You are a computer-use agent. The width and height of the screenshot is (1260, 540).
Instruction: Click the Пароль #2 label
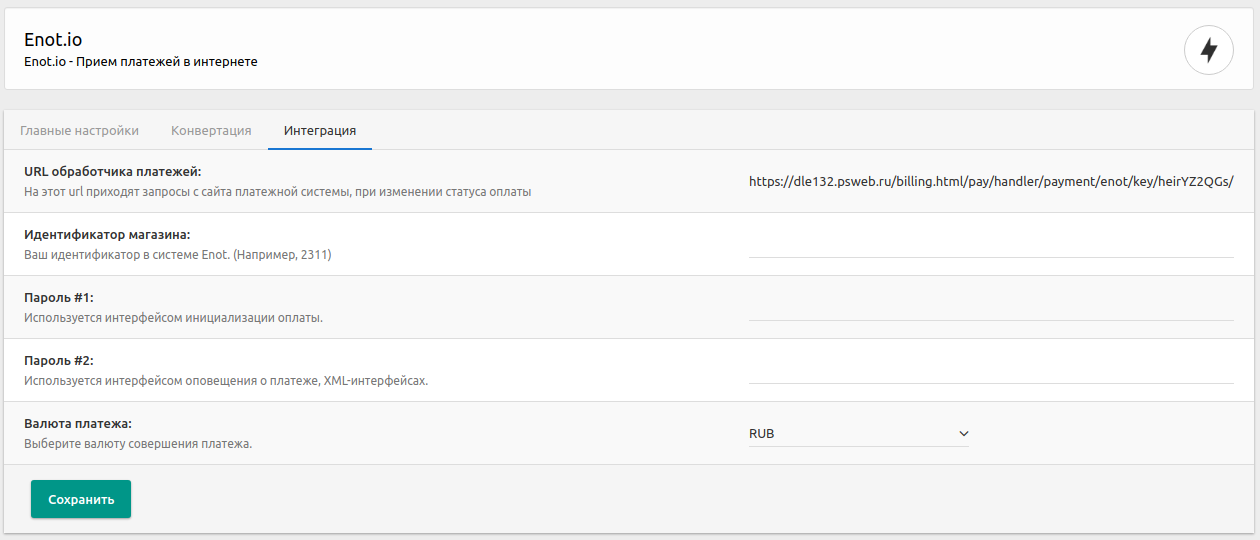coord(59,361)
